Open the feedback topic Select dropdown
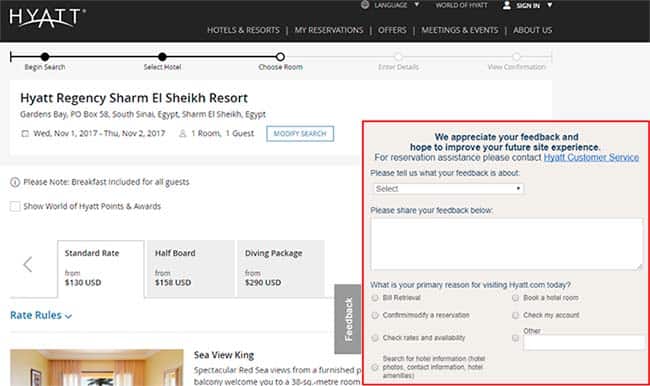 448,189
